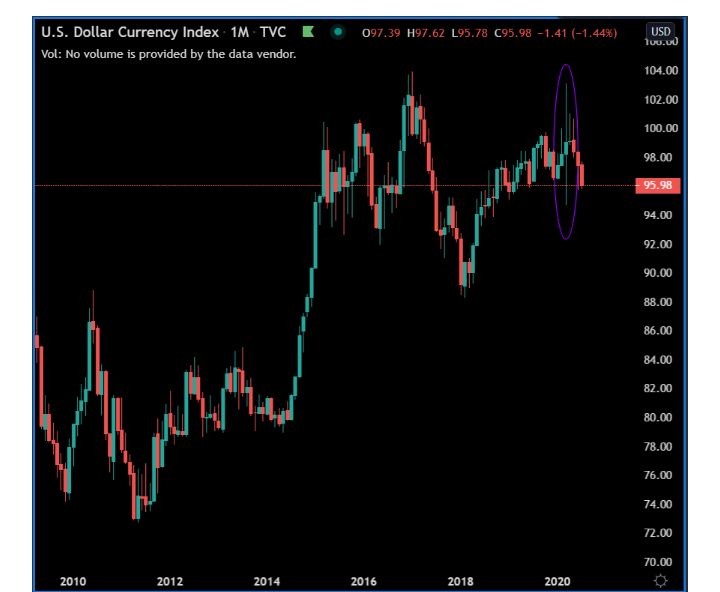Click the 100.00 price axis label
Screen dimensions: 720x592
(661, 128)
